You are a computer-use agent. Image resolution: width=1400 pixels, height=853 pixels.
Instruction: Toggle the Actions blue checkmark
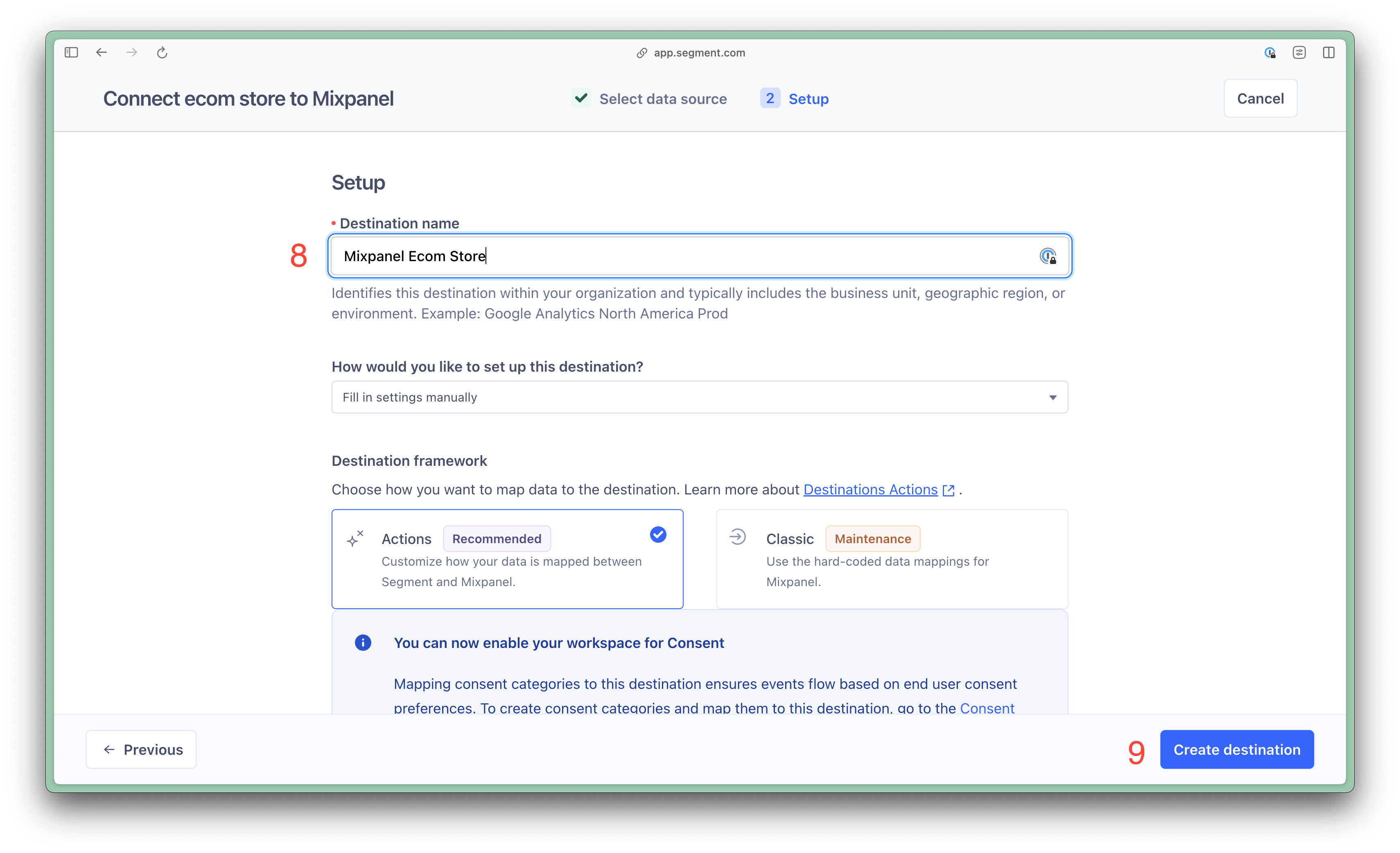pos(658,535)
